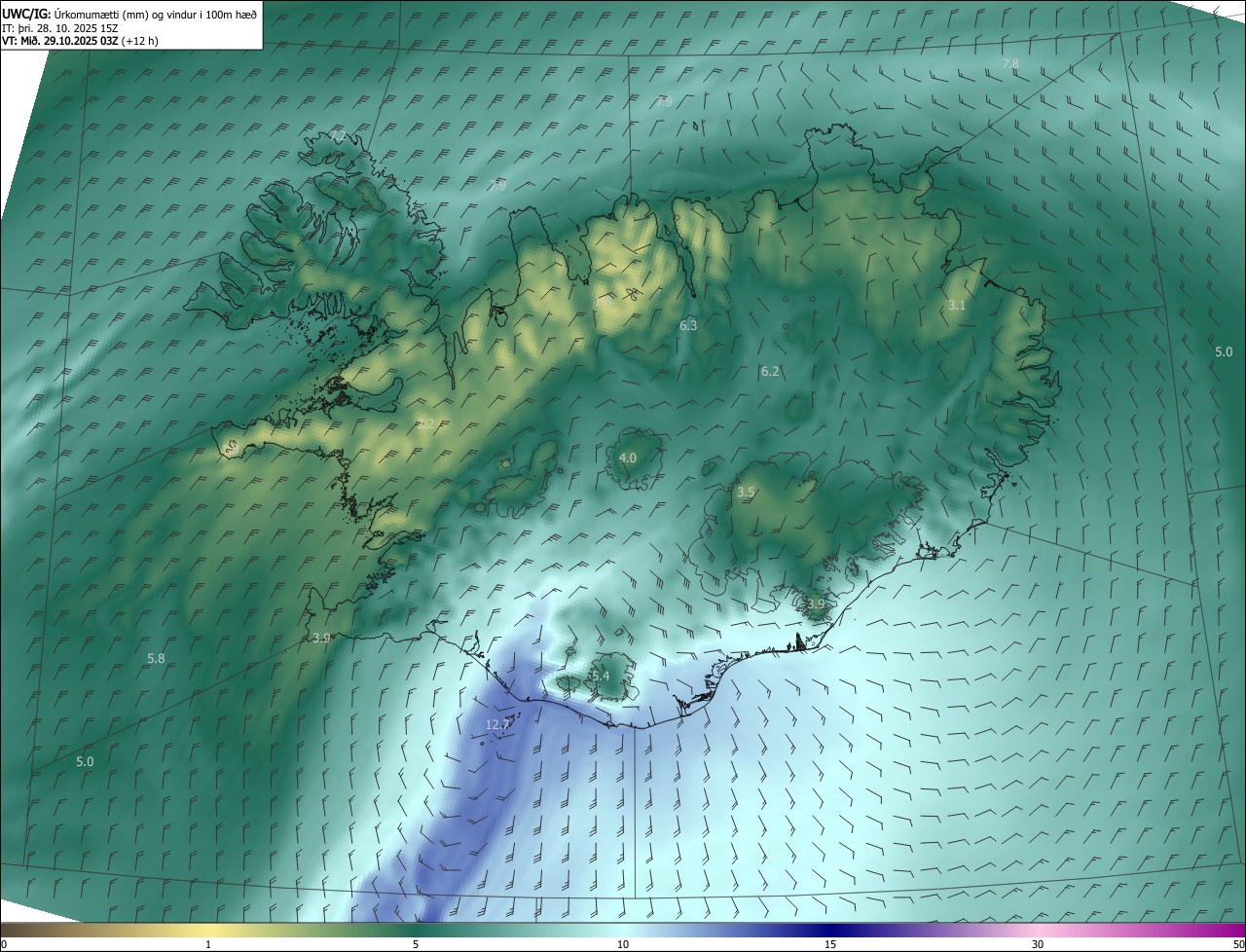
Task: Click the 1.8 value label in the north
Action: click(x=603, y=302)
